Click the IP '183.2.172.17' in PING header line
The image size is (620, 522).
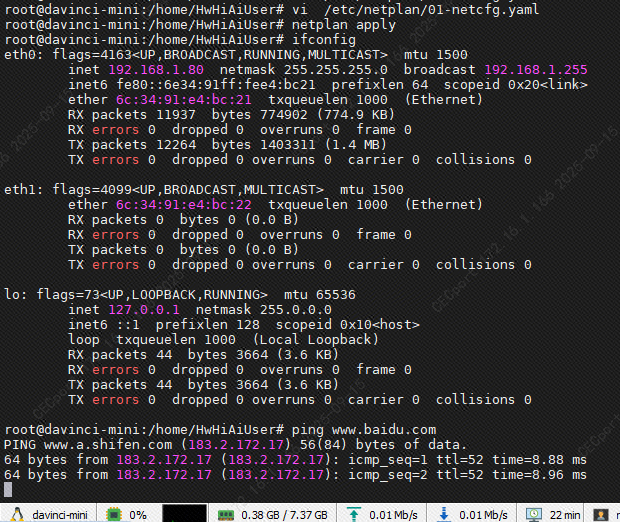236,444
